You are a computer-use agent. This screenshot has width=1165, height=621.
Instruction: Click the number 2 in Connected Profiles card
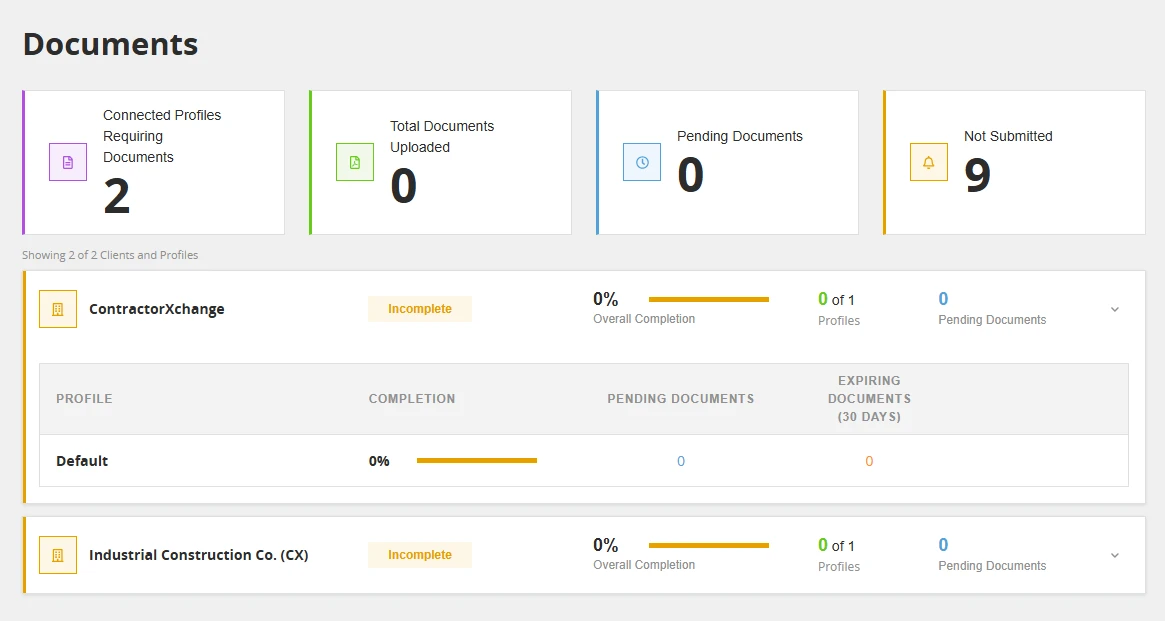coord(117,196)
